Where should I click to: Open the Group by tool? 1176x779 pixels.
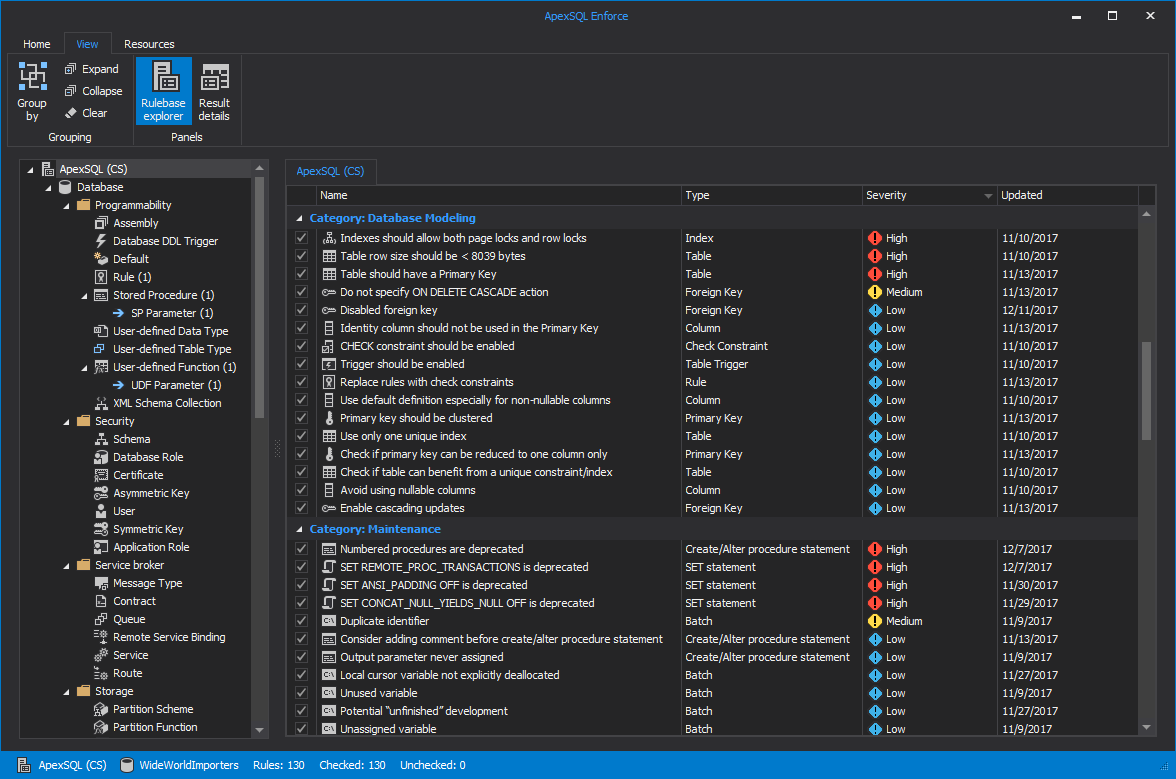click(x=32, y=91)
